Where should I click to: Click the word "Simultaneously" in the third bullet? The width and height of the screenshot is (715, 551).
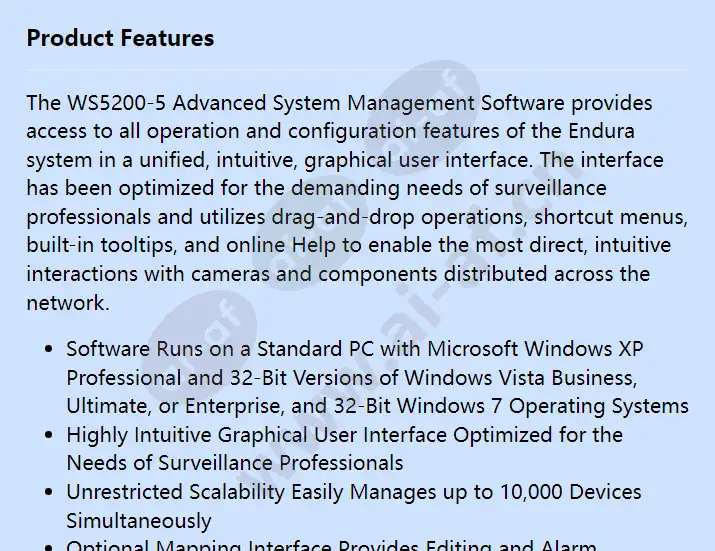click(x=139, y=520)
